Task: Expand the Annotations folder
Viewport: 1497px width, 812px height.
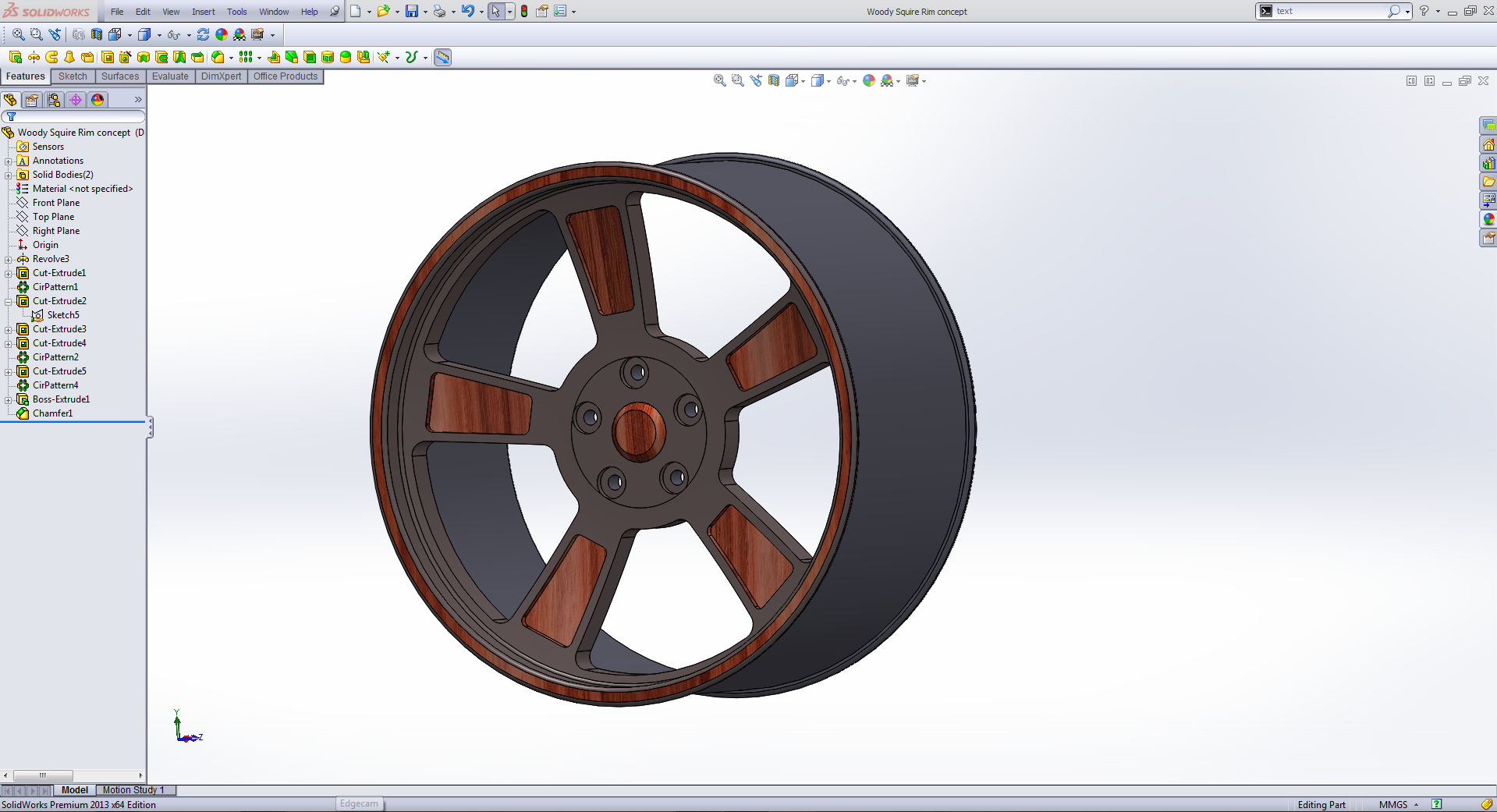Action: pyautogui.click(x=9, y=161)
